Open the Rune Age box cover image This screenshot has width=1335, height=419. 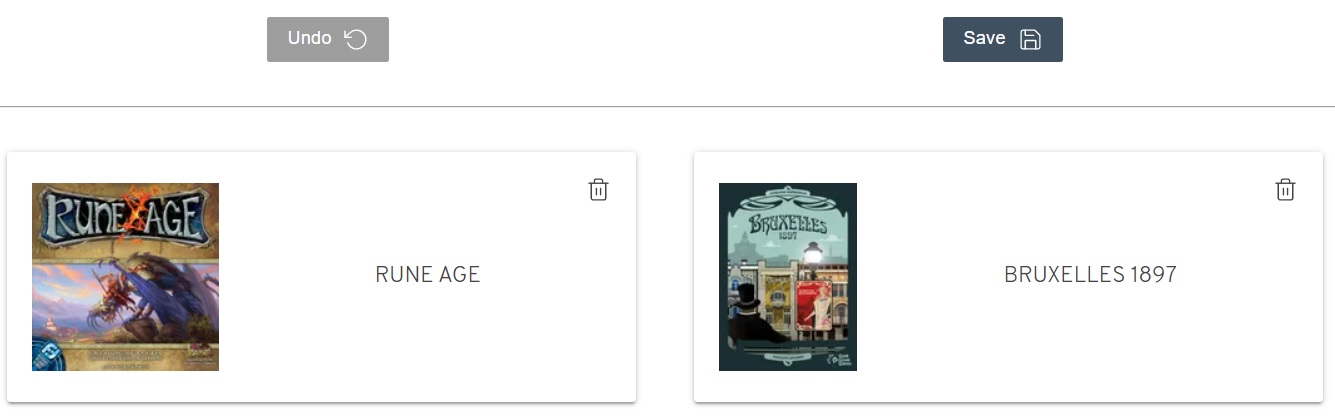tap(125, 277)
